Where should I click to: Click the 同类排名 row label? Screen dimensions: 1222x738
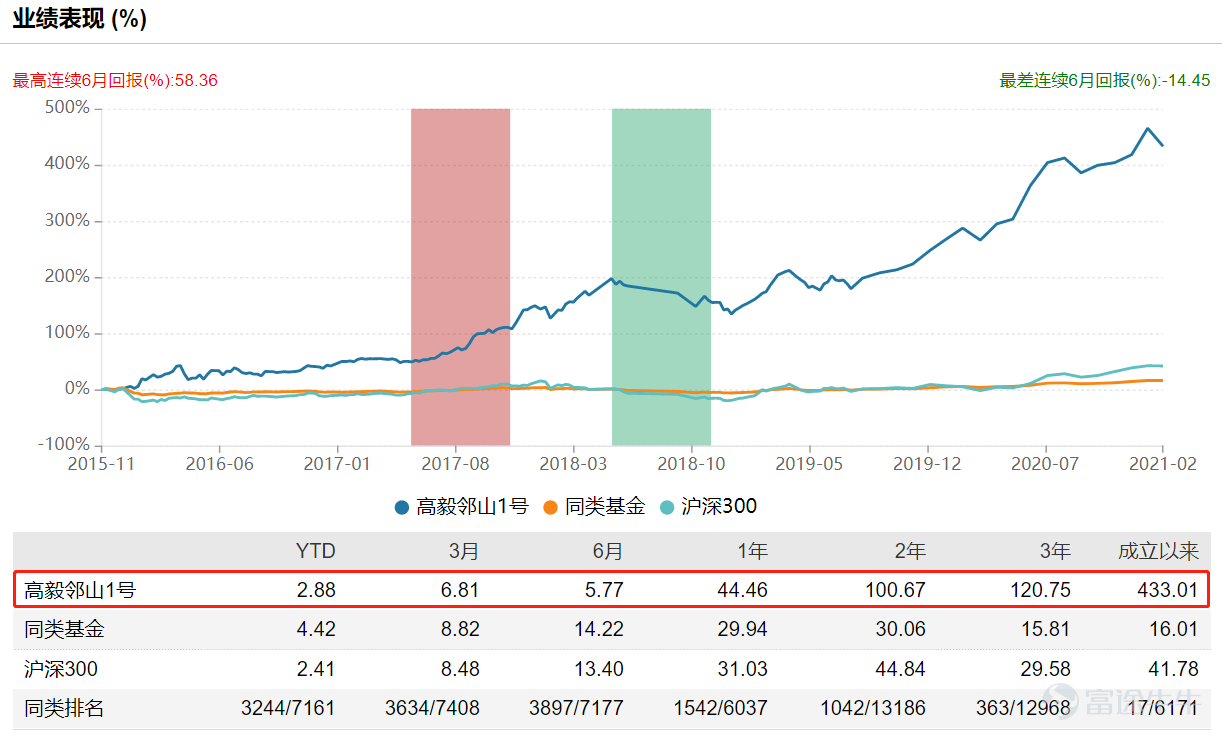coord(64,708)
